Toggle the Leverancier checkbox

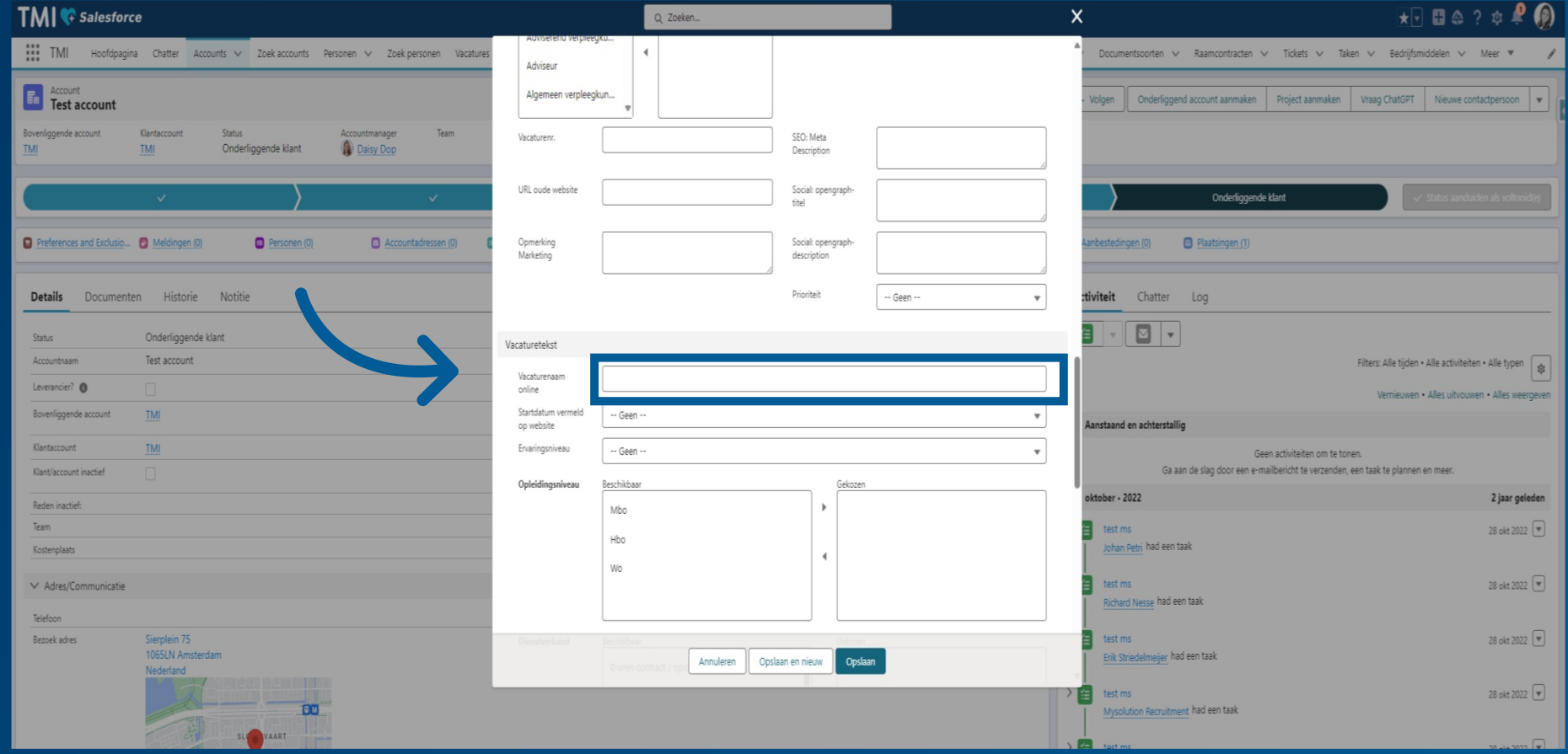(x=150, y=388)
